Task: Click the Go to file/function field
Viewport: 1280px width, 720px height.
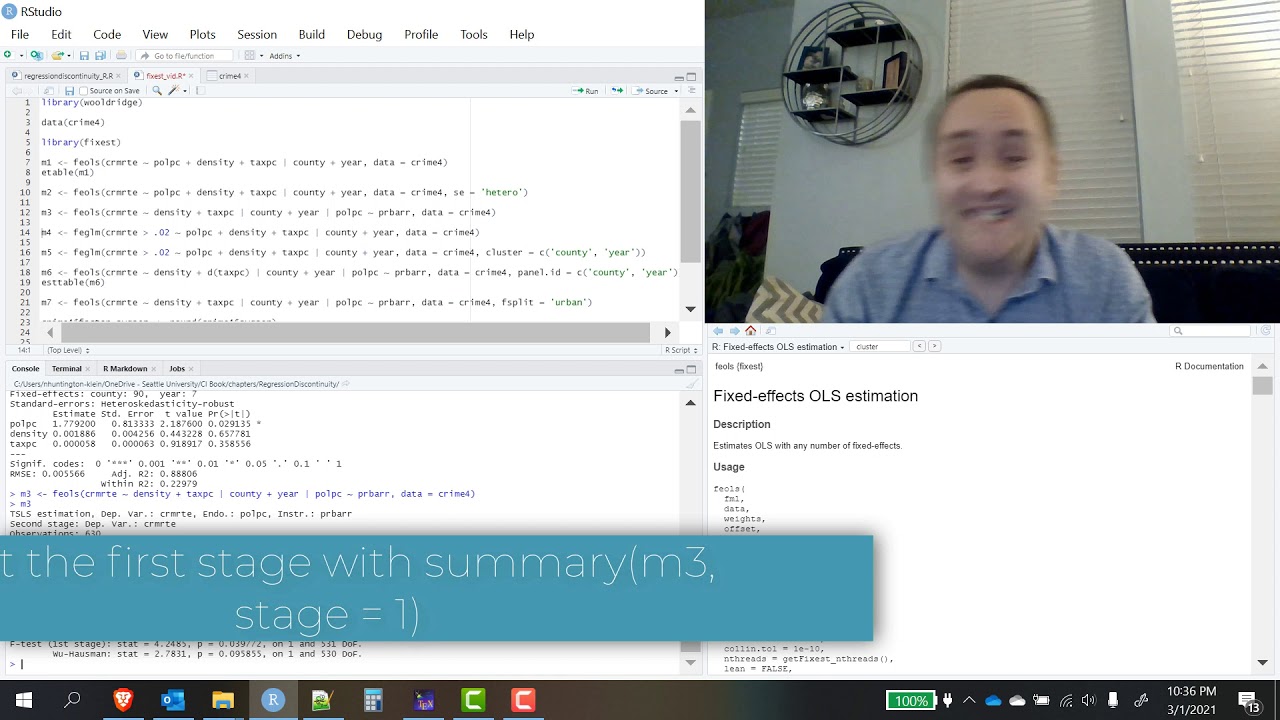Action: point(184,56)
